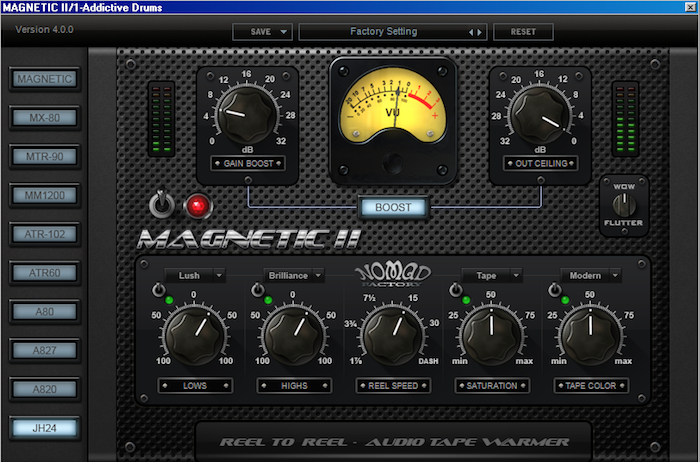Toggle the SATURATION section enable switch

pos(455,291)
